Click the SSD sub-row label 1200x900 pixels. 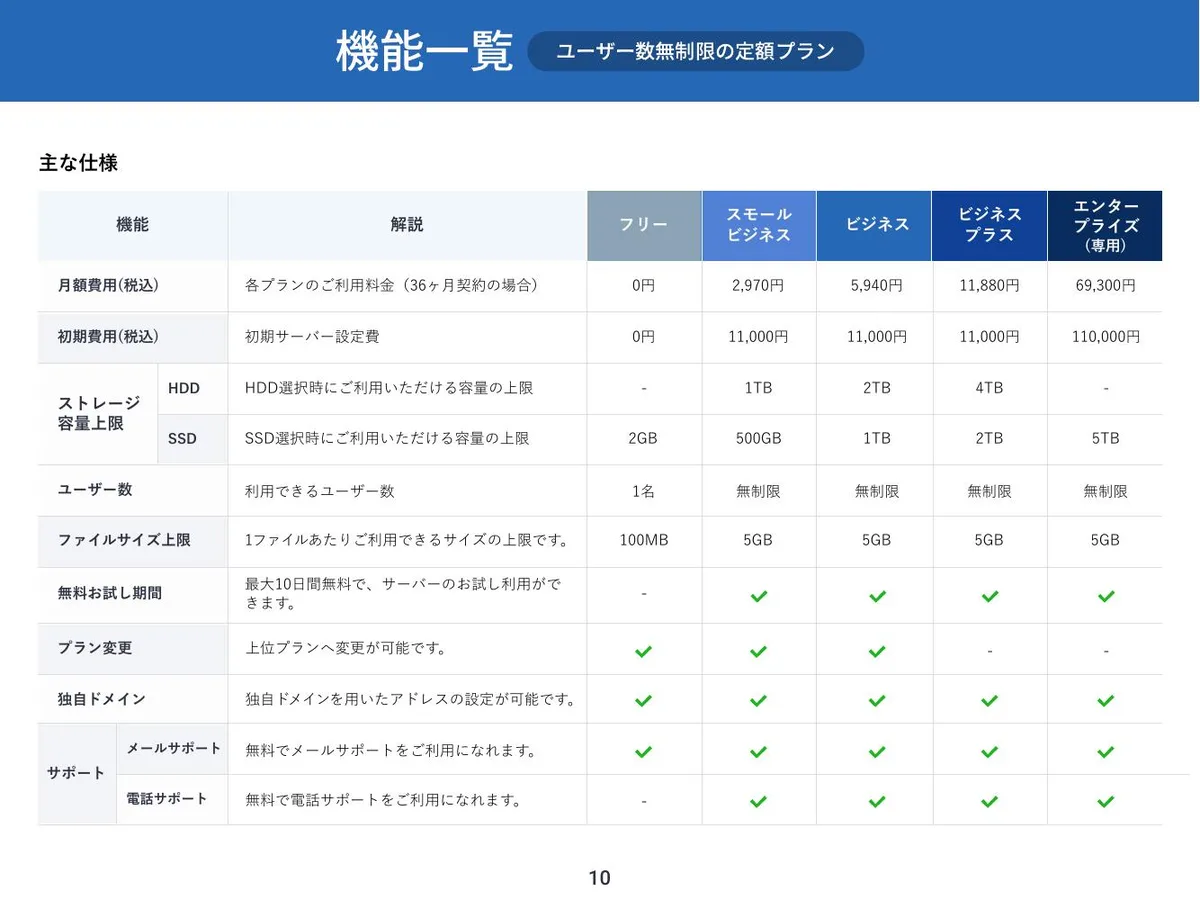click(x=183, y=439)
